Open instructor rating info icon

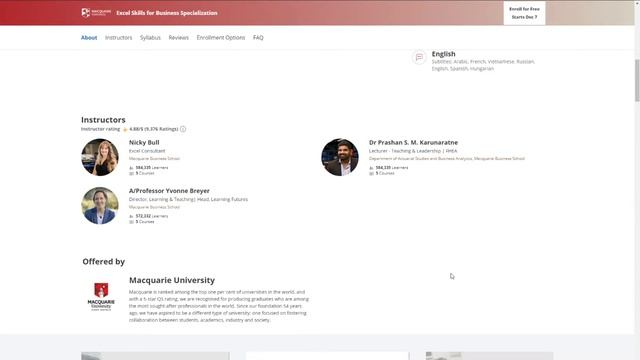point(183,129)
